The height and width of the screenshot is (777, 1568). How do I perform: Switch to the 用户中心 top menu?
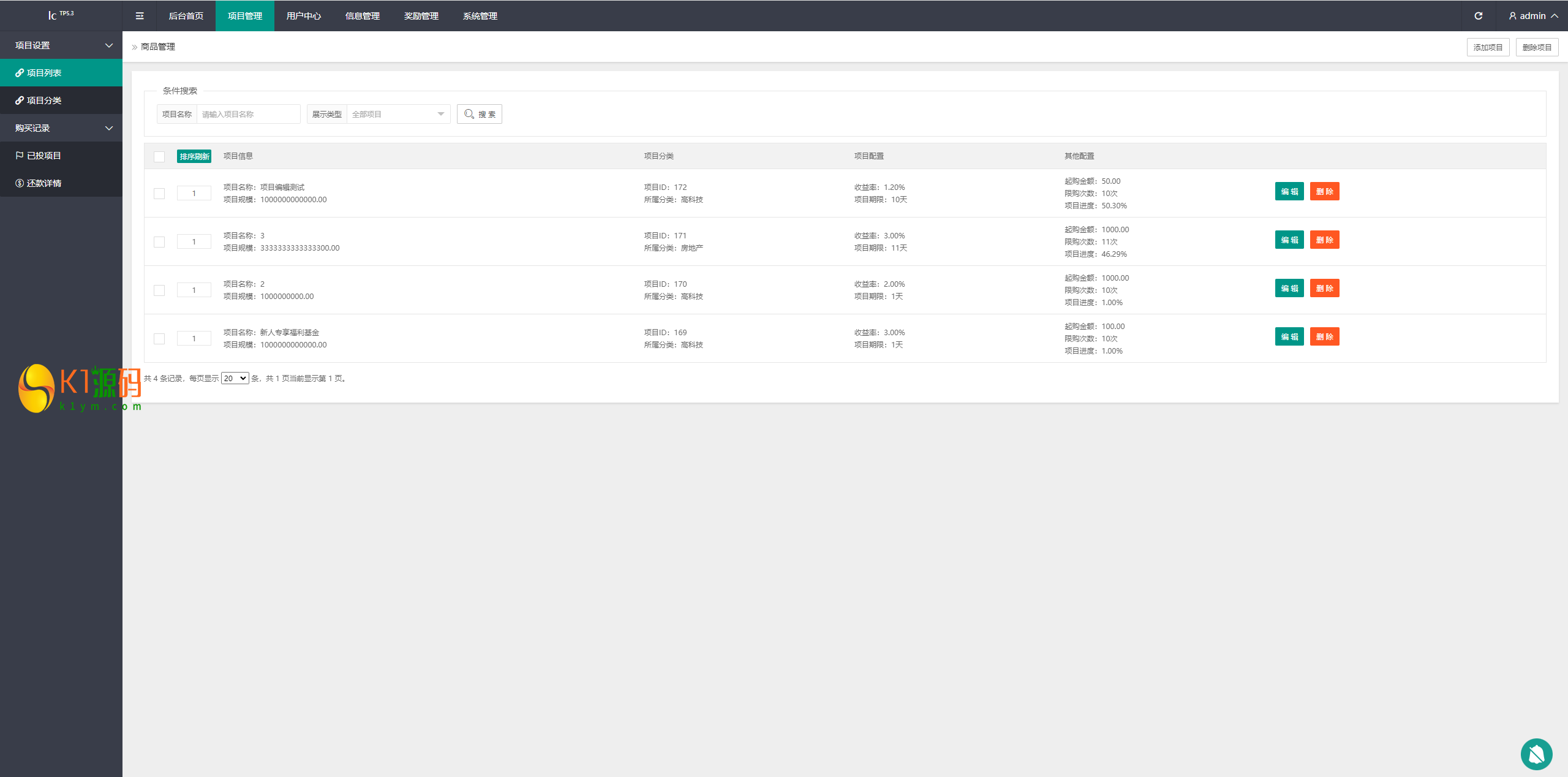coord(303,16)
